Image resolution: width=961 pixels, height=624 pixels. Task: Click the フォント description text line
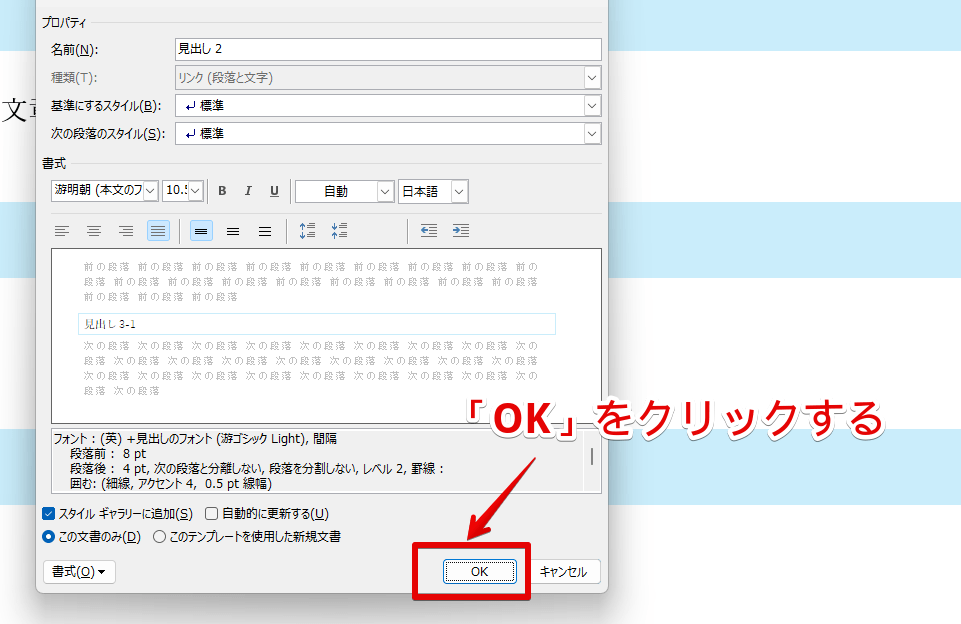click(x=196, y=439)
